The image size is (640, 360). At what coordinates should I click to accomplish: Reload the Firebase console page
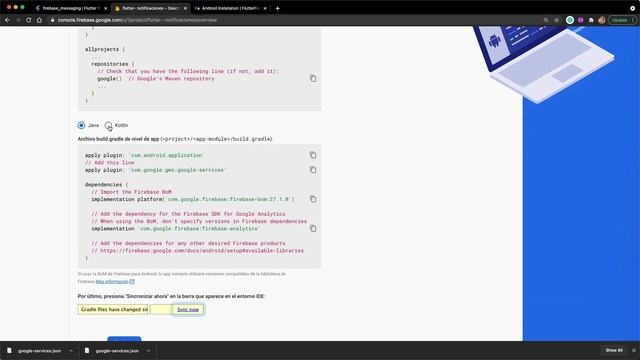click(x=29, y=20)
